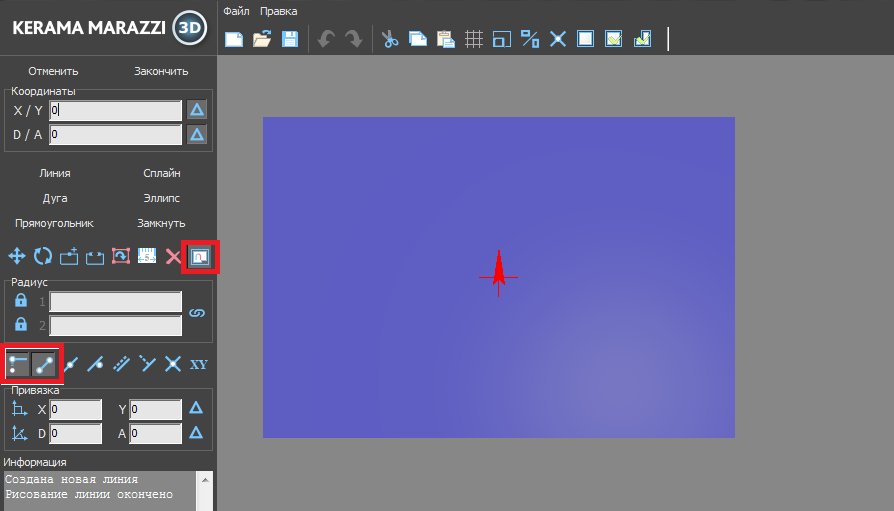Toggle the endpoint snap icon
894x511 pixels.
(x=44, y=364)
